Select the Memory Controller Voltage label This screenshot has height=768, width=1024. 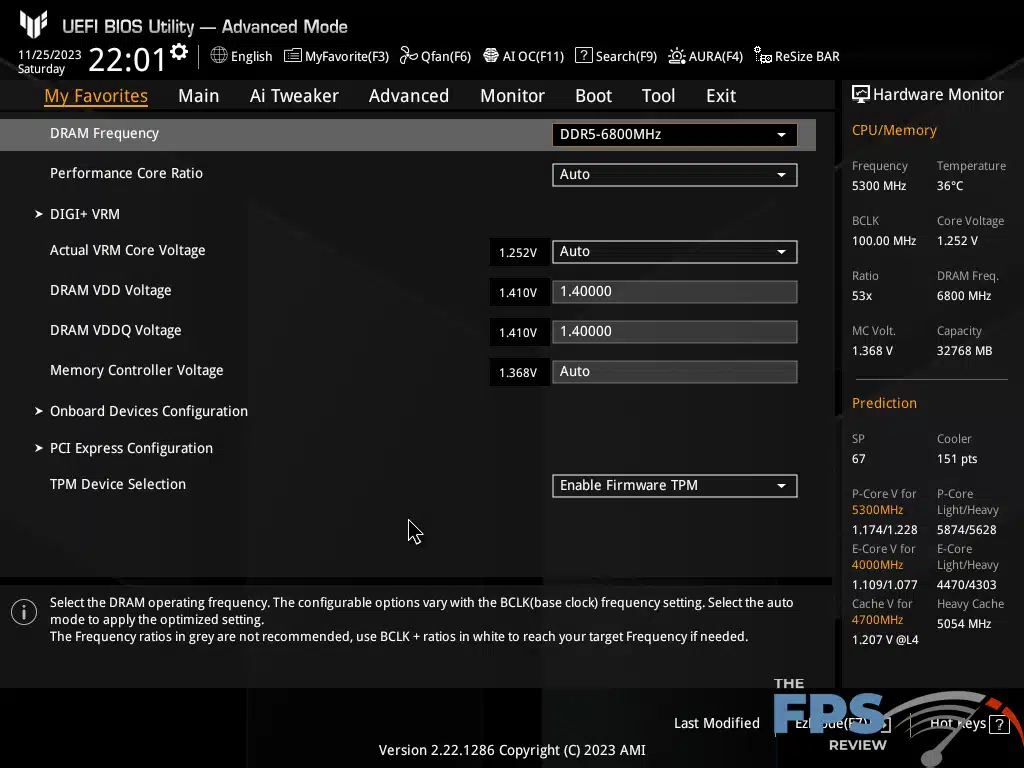[136, 370]
